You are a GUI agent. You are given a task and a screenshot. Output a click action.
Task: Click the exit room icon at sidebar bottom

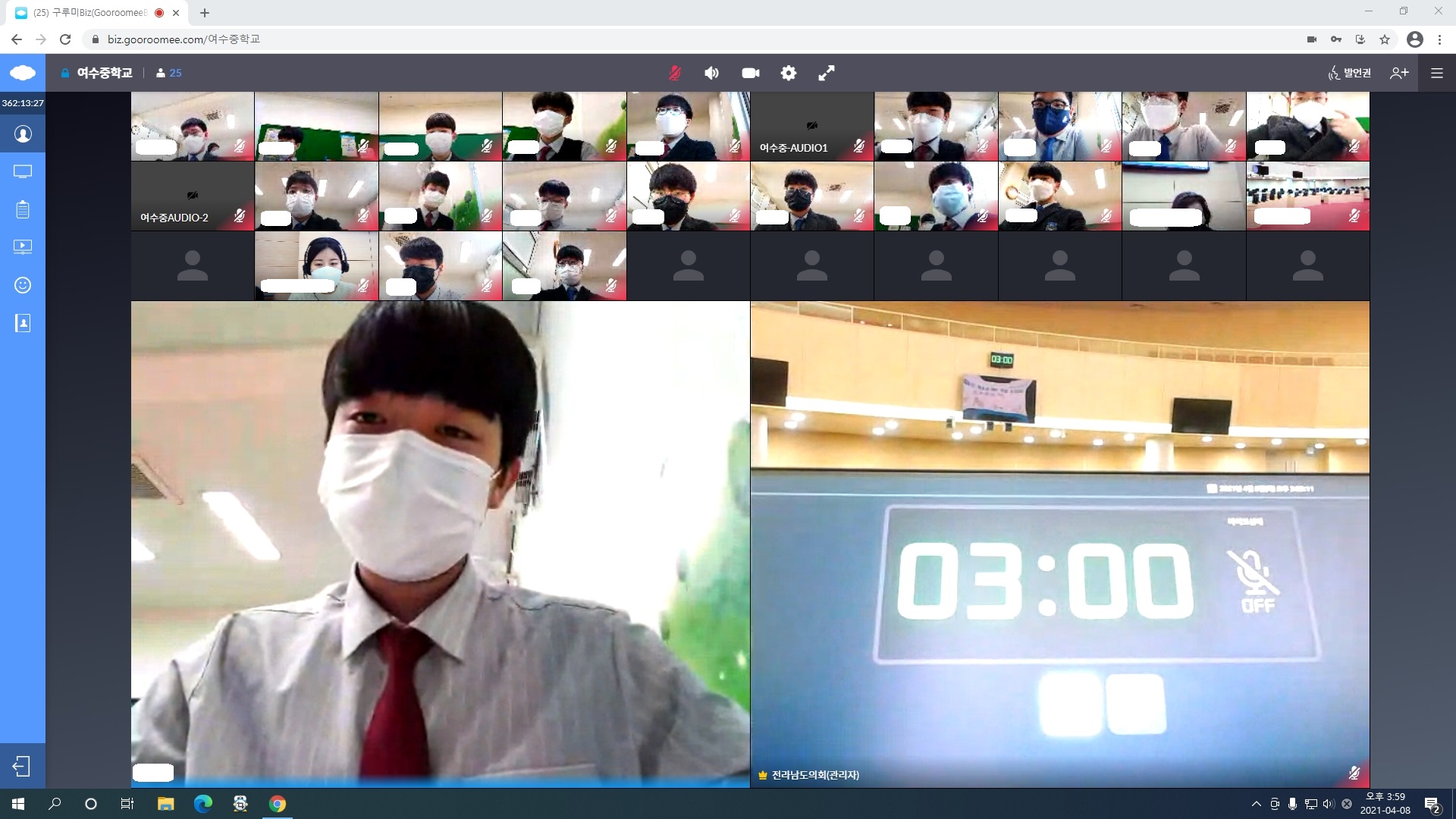click(x=22, y=766)
